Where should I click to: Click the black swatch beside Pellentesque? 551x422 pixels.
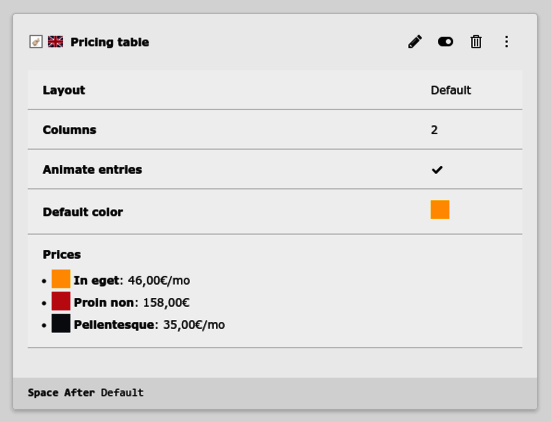click(61, 323)
